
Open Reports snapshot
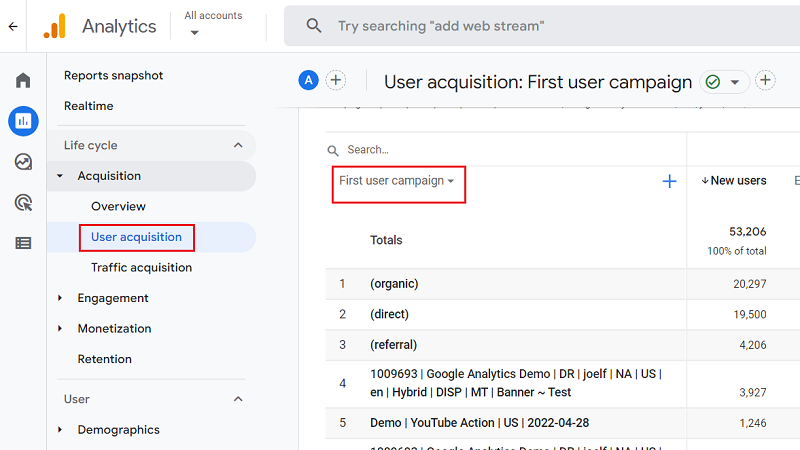113,75
